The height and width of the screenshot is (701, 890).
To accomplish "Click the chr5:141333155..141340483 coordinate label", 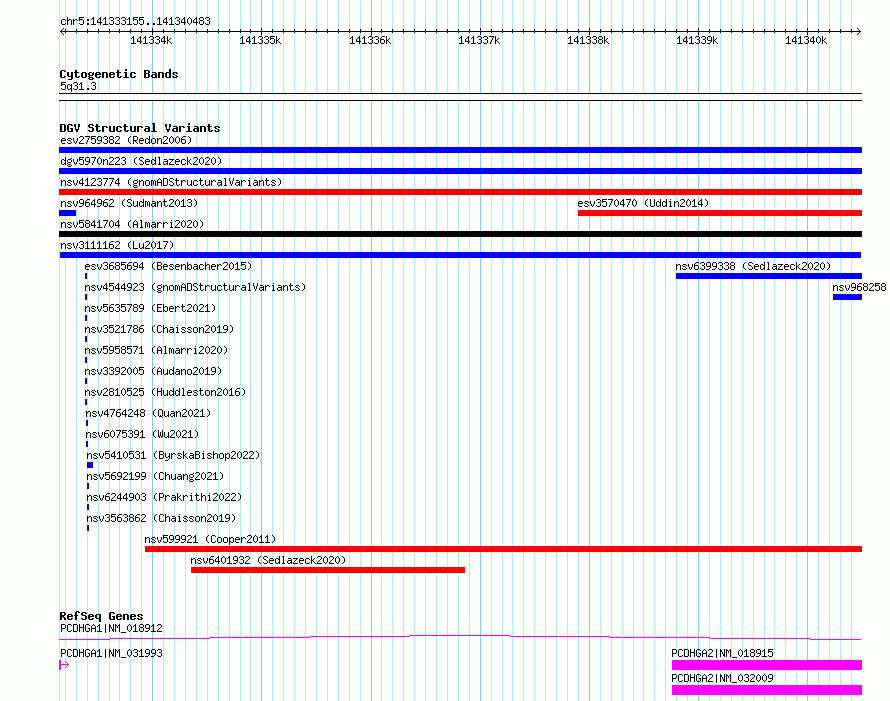I will [x=135, y=22].
